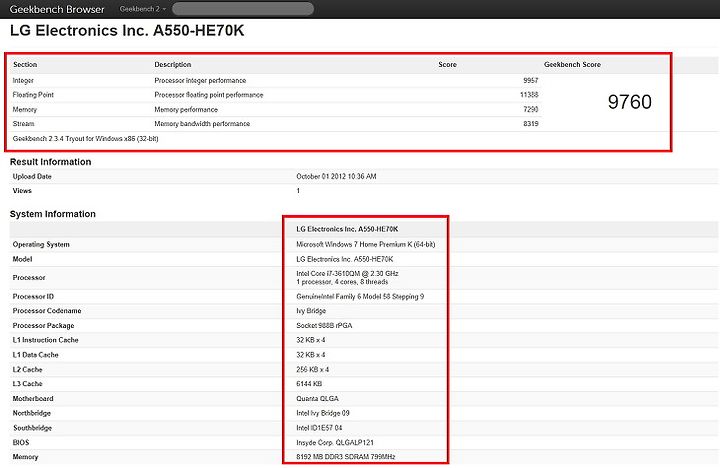Screen dimensions: 720x468
Task: Select the Memory score value 7290
Action: click(x=531, y=109)
